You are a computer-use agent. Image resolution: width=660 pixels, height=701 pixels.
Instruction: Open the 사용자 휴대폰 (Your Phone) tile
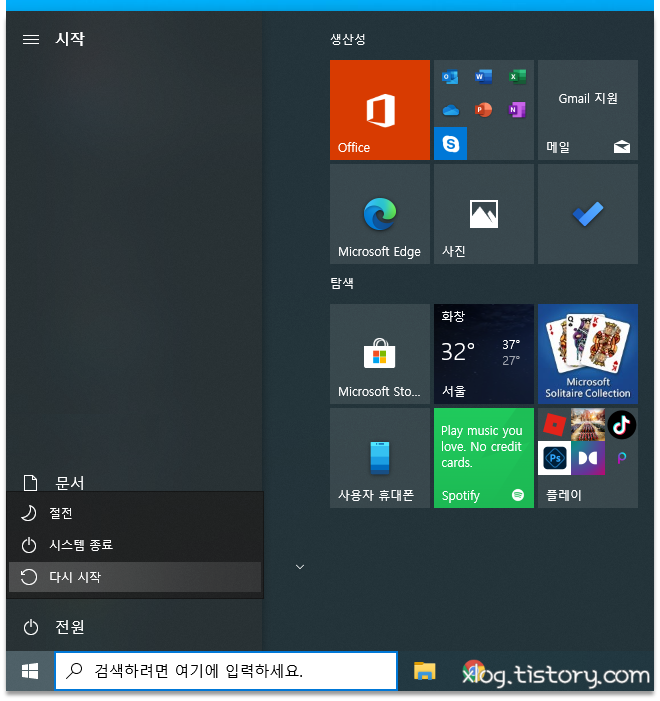point(380,458)
